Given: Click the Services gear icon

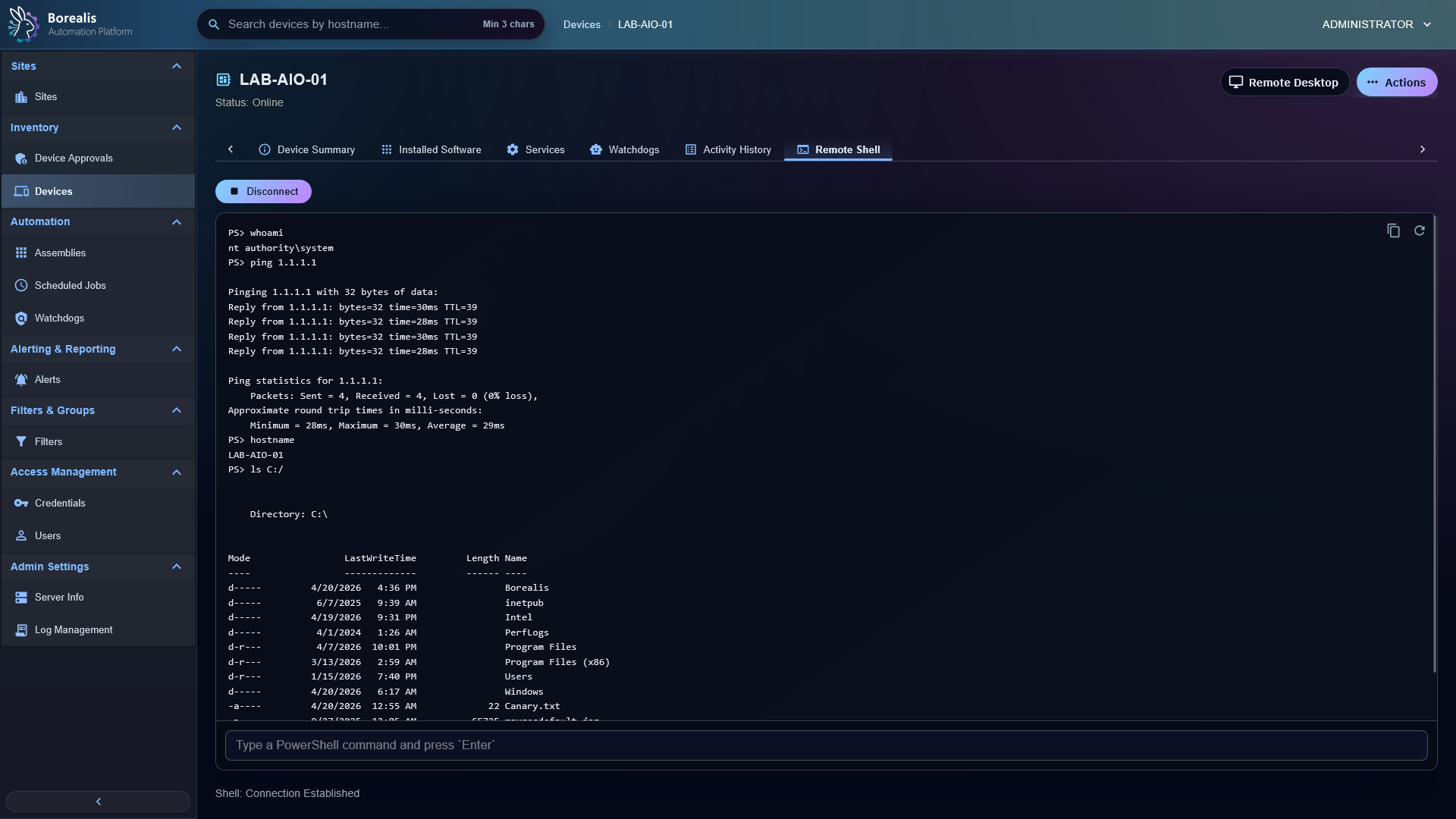Looking at the screenshot, I should [513, 150].
